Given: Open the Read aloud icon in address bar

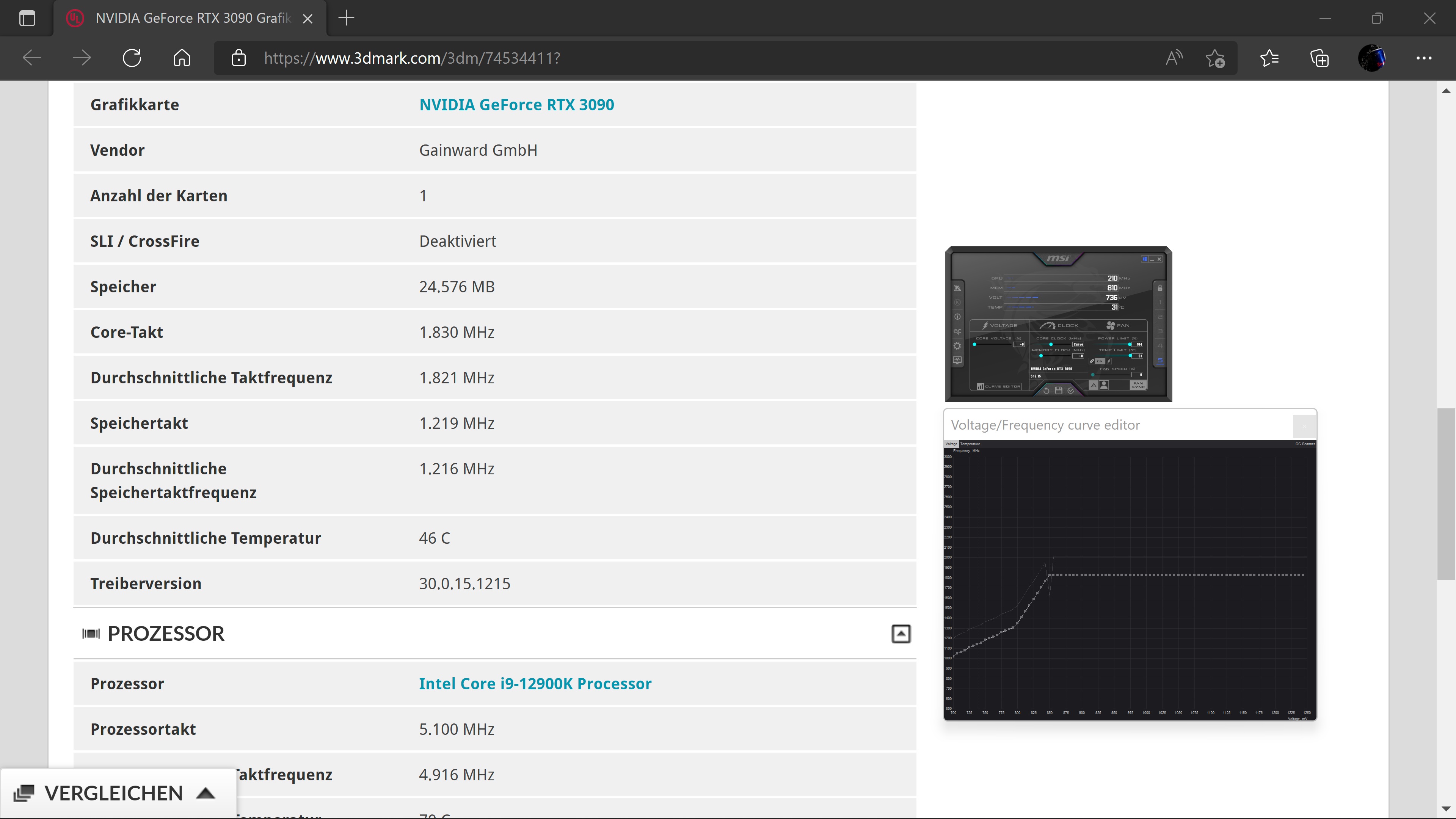Looking at the screenshot, I should click(1174, 58).
